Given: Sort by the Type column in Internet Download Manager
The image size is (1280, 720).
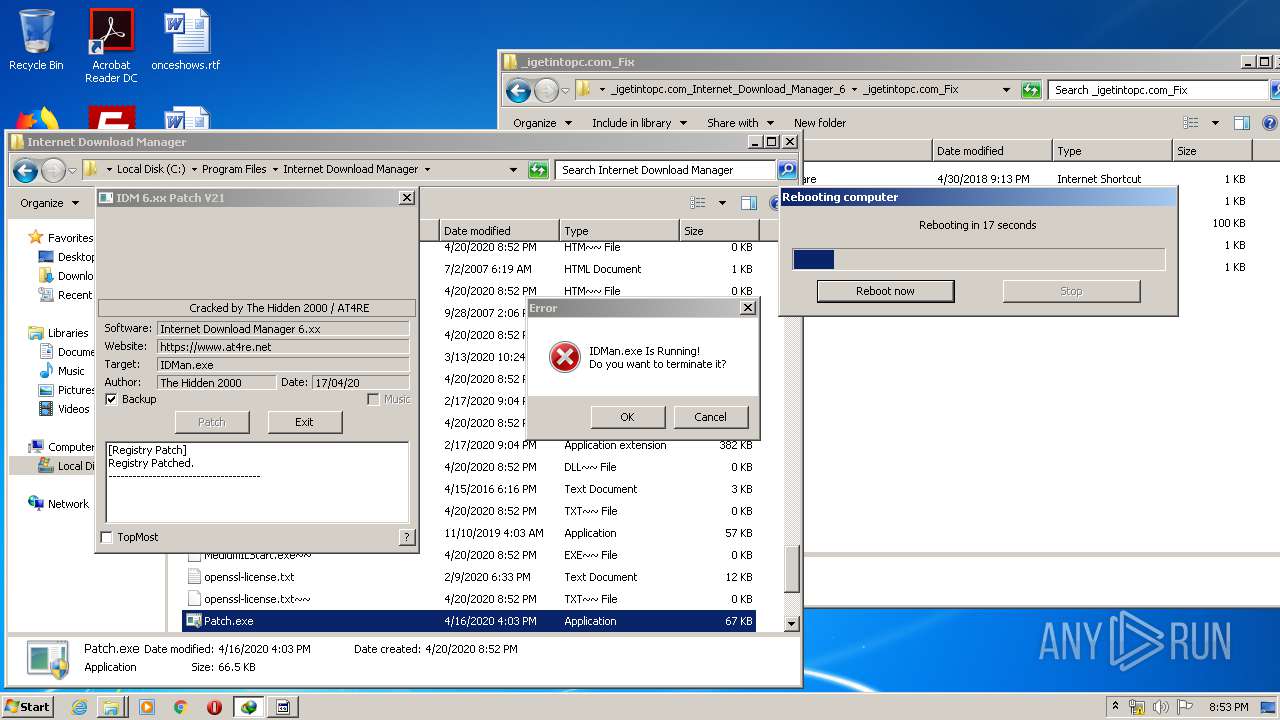Looking at the screenshot, I should tap(619, 231).
